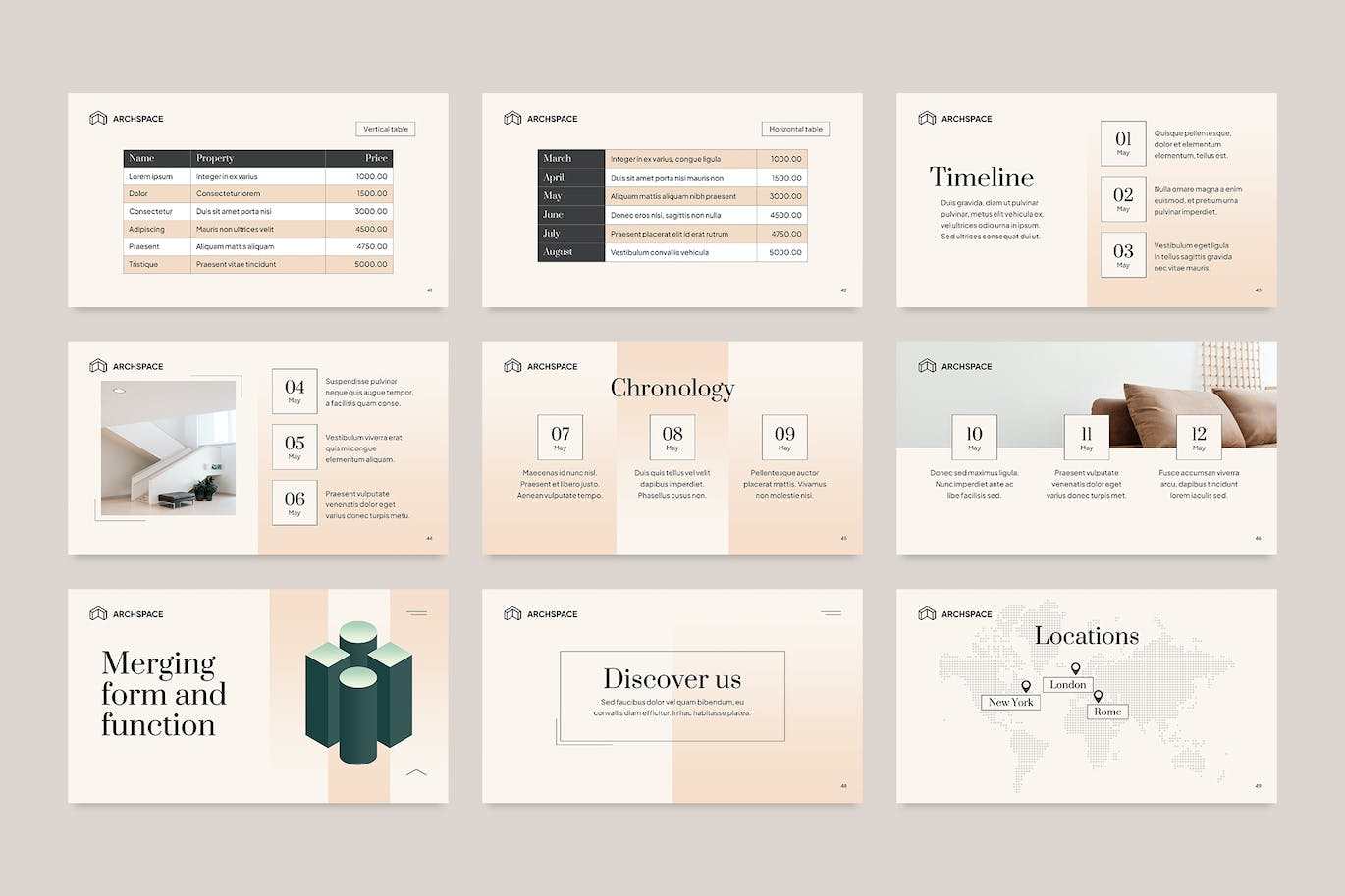Click the March row header cell
This screenshot has height=896, width=1345.
coord(570,158)
